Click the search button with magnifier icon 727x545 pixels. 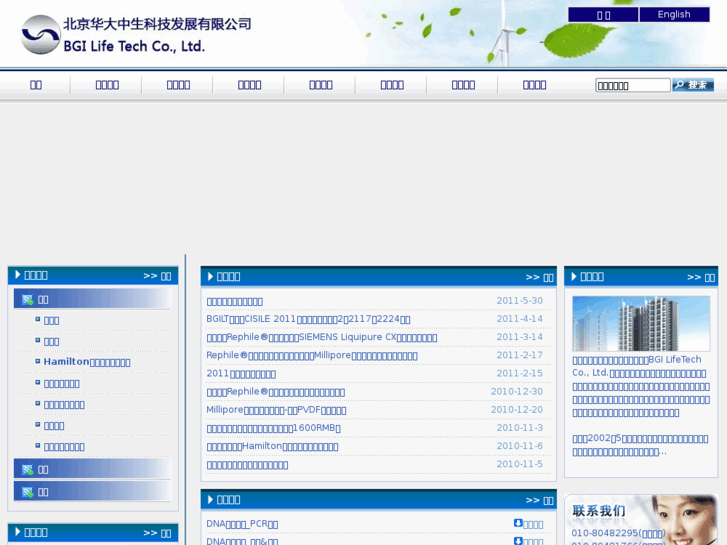(x=693, y=85)
